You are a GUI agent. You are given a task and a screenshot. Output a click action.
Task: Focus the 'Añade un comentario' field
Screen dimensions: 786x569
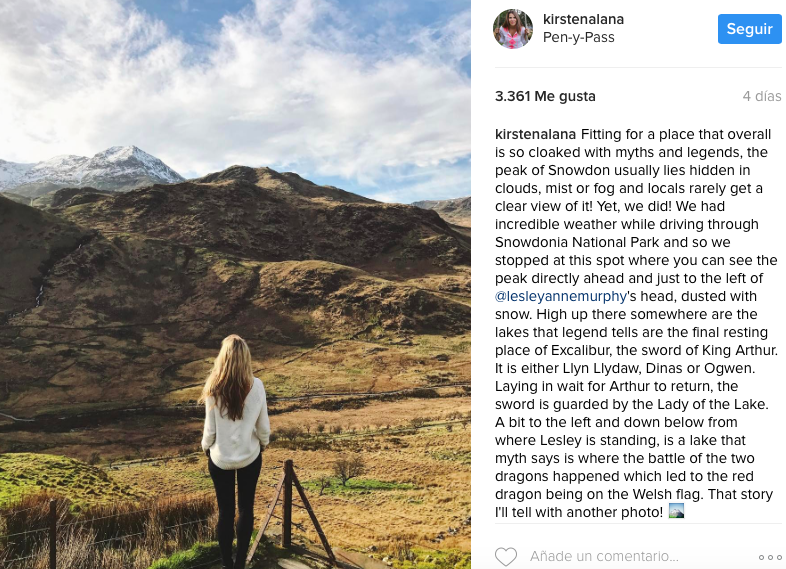coord(604,556)
